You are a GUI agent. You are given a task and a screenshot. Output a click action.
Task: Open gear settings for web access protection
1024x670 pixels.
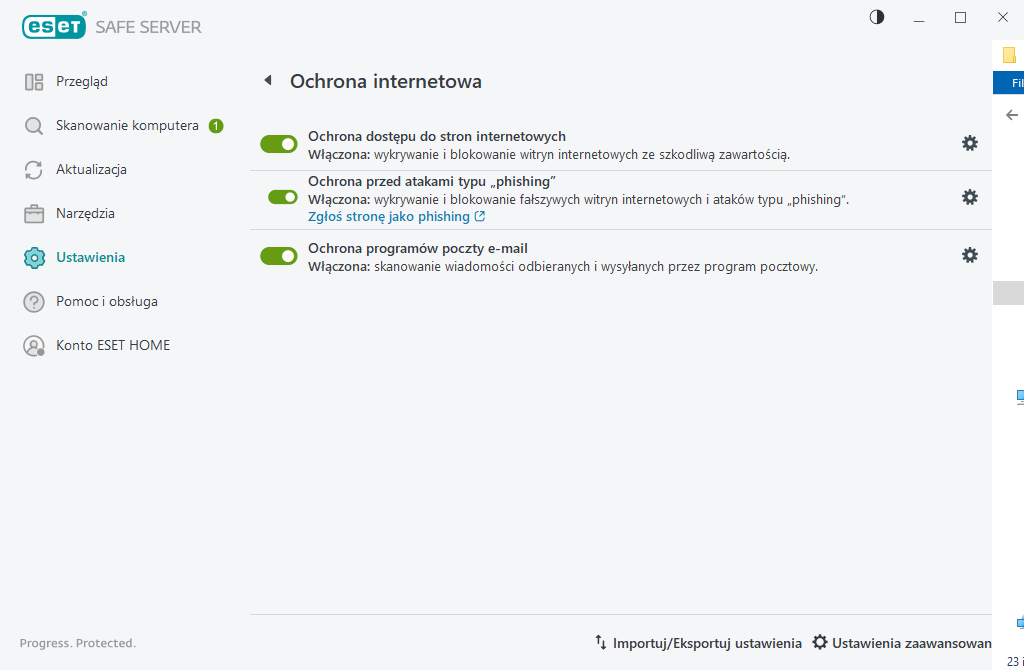tap(969, 143)
